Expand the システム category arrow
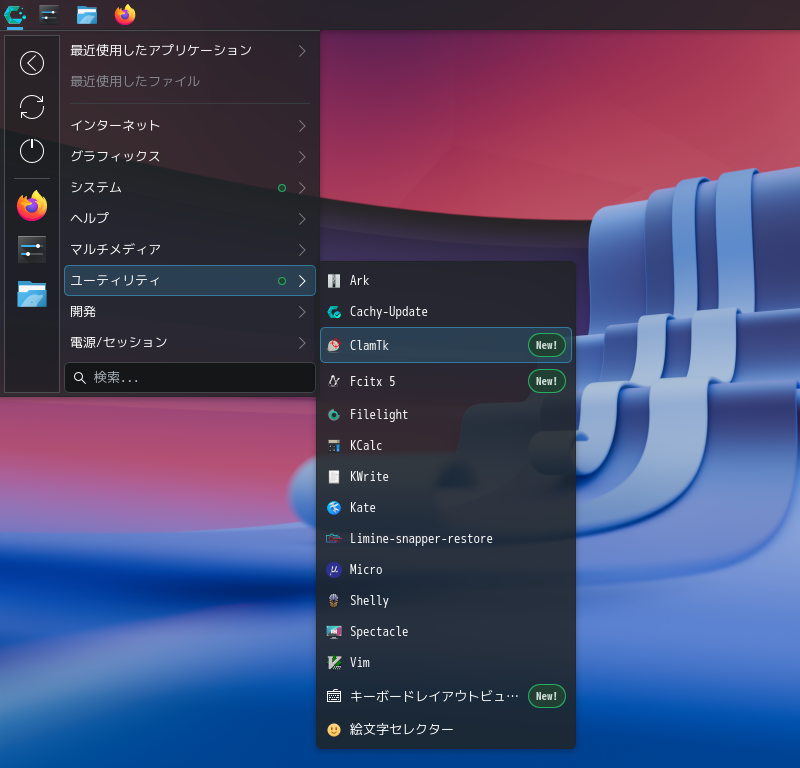The width and height of the screenshot is (800, 768). pyautogui.click(x=302, y=188)
